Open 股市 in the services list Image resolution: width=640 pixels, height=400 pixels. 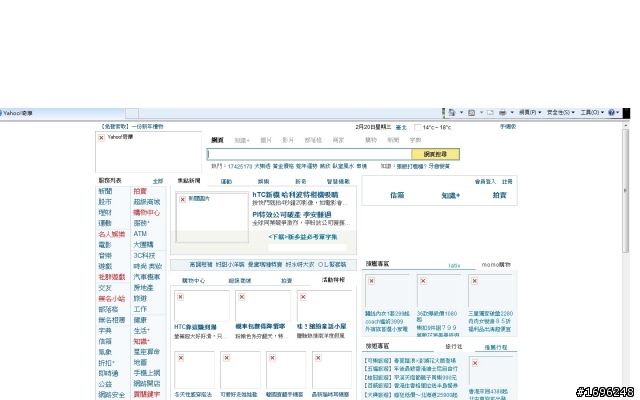(x=105, y=202)
